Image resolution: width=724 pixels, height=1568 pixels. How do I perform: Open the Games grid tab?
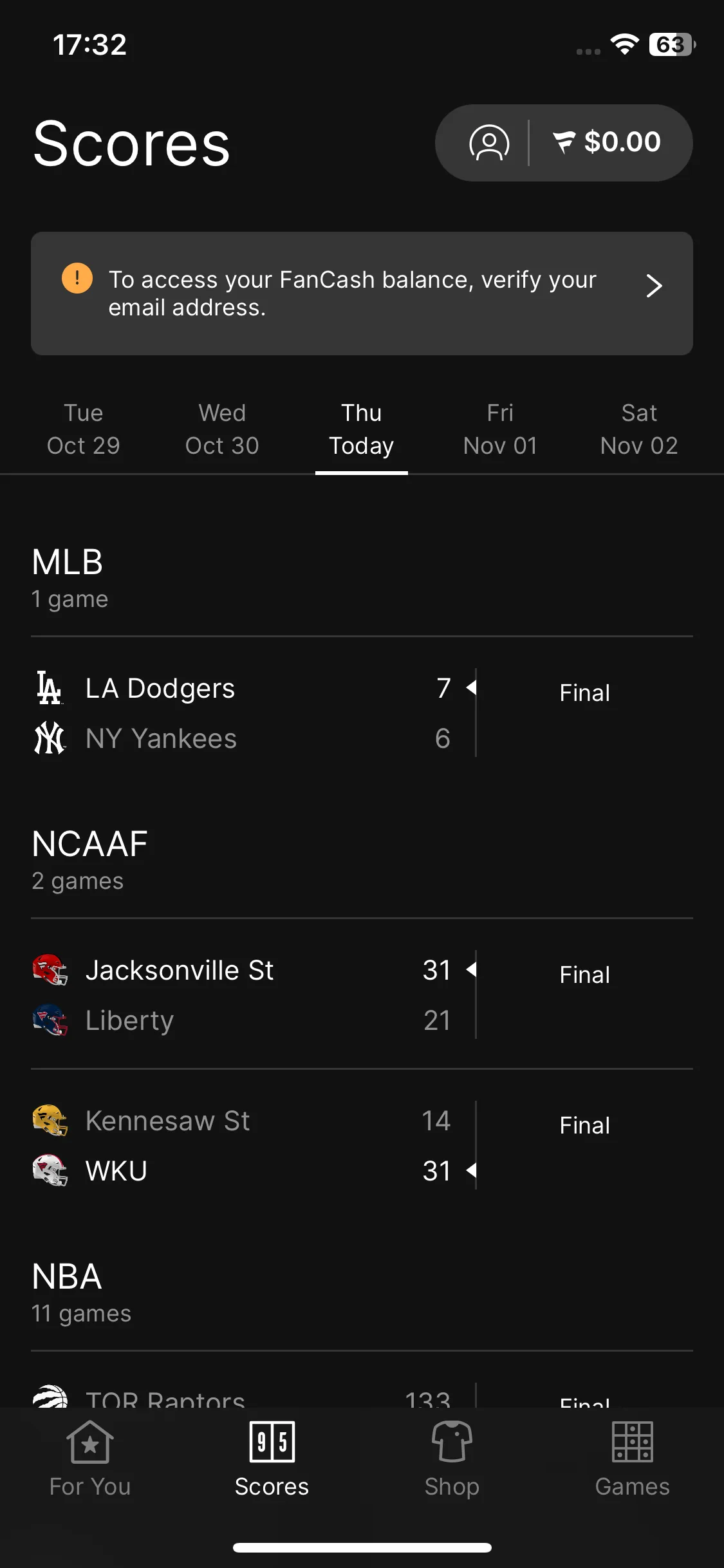(x=633, y=1459)
